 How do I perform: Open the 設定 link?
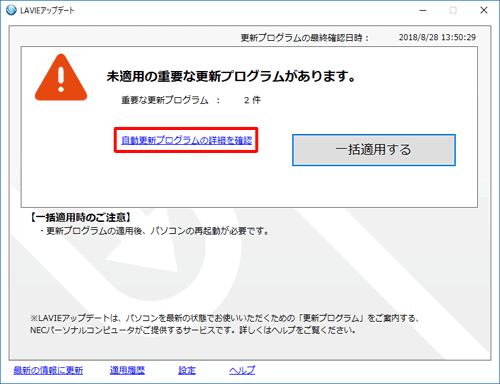[x=187, y=370]
